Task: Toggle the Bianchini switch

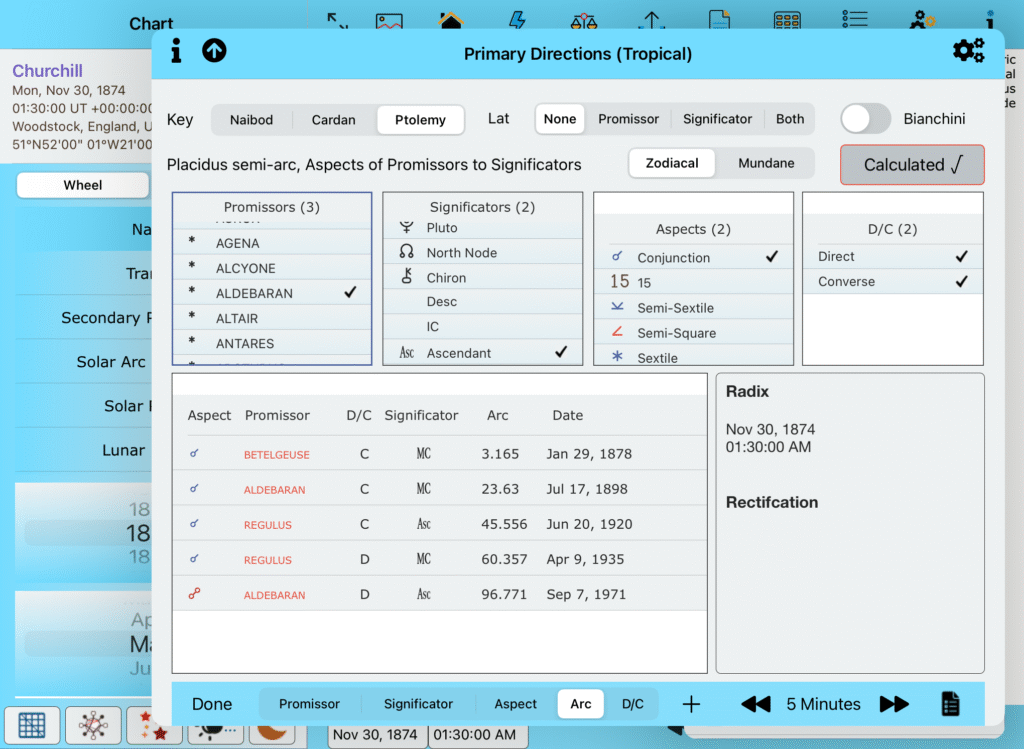Action: tap(865, 119)
